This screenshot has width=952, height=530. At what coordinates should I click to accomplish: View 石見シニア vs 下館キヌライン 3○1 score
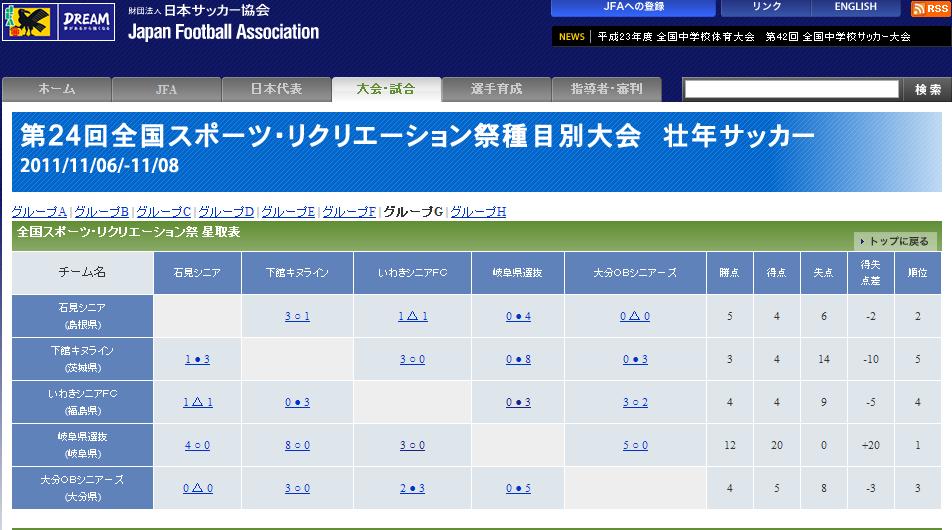point(297,316)
